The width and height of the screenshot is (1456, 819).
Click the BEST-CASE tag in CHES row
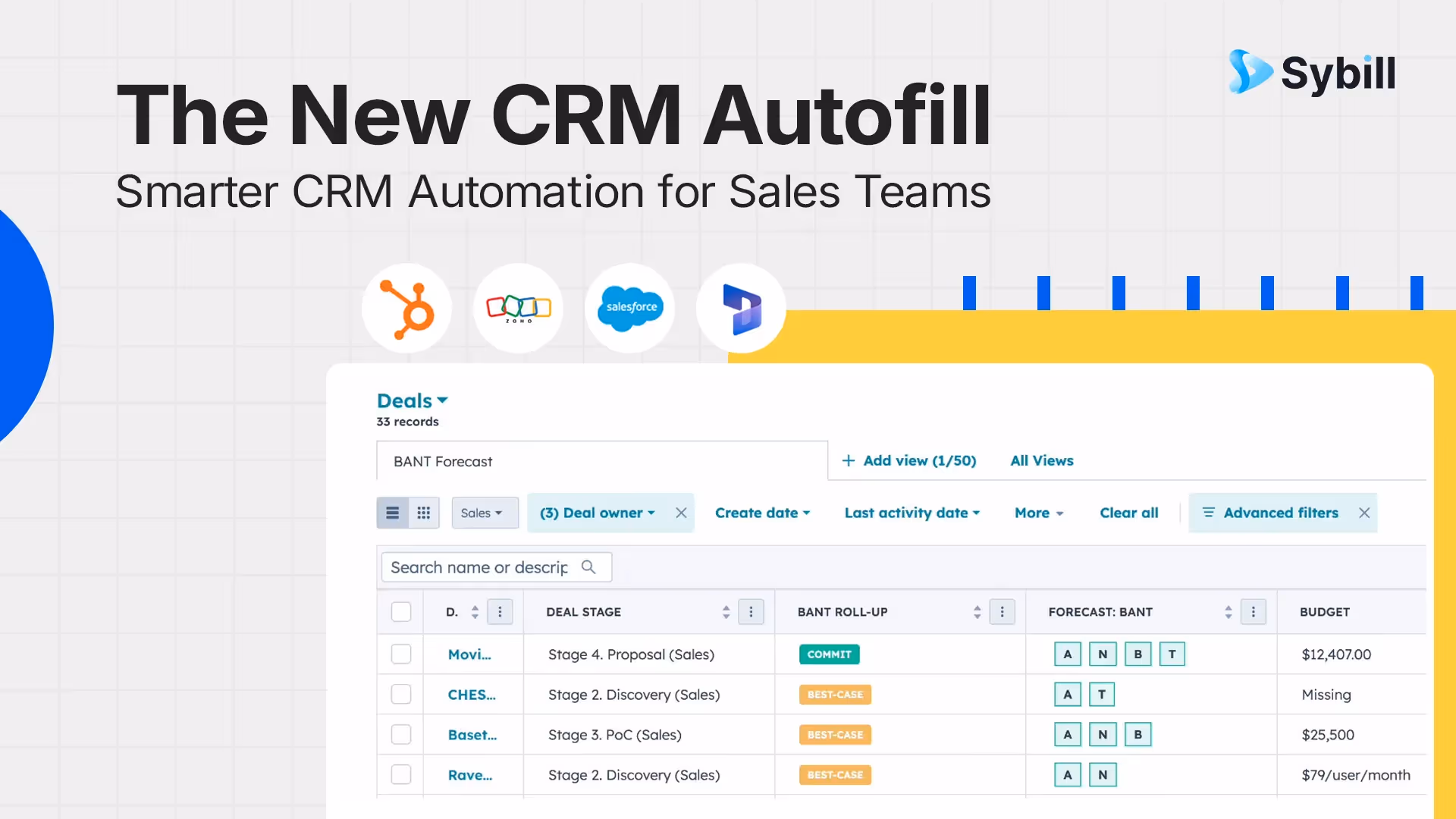click(835, 694)
